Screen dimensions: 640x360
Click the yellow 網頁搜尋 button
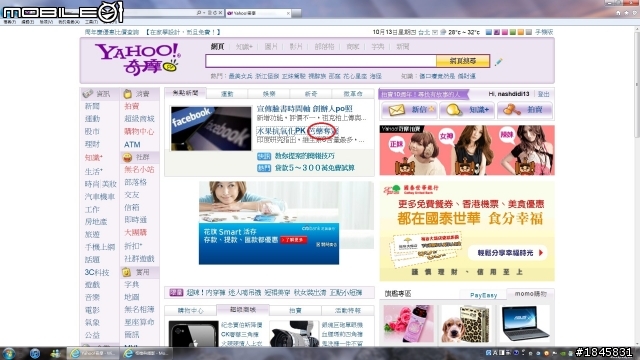[x=463, y=61]
